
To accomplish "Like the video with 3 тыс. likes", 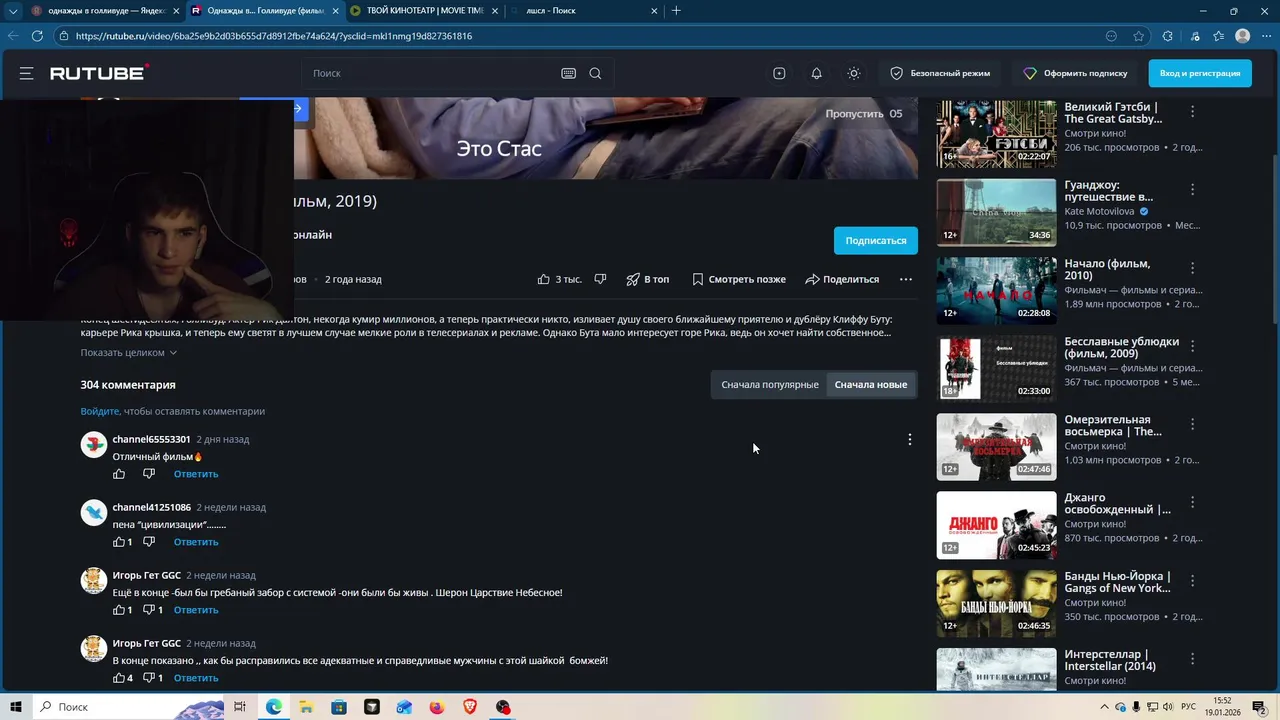I will pyautogui.click(x=559, y=279).
